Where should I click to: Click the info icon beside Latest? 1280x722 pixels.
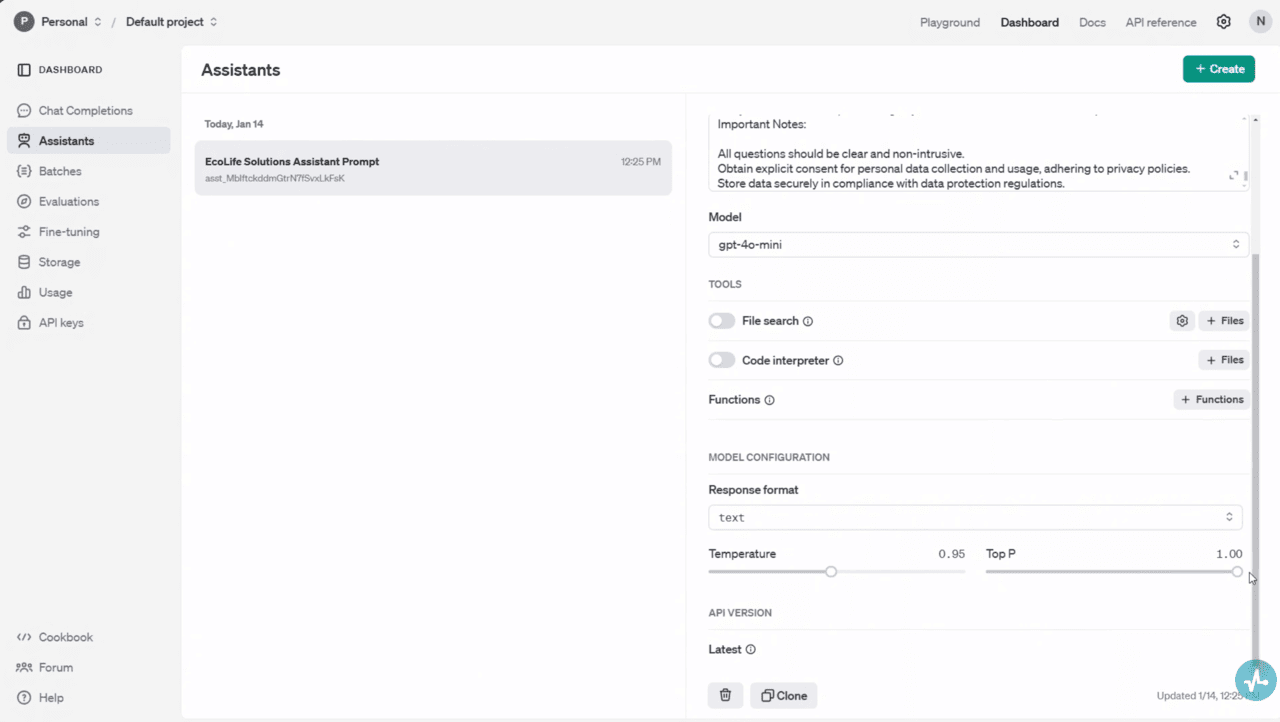[751, 650]
